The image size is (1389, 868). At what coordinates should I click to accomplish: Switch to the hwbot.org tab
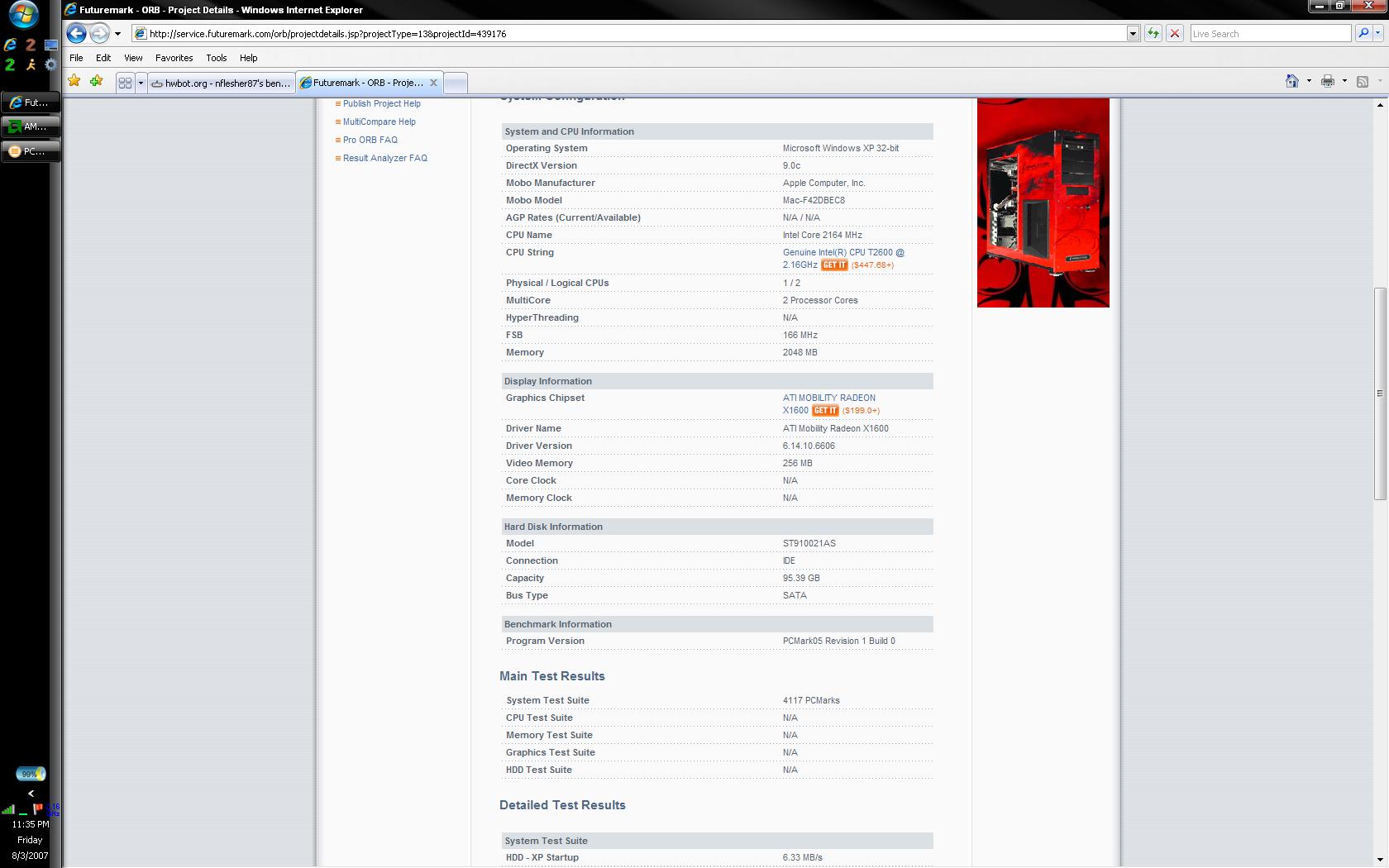(x=222, y=83)
